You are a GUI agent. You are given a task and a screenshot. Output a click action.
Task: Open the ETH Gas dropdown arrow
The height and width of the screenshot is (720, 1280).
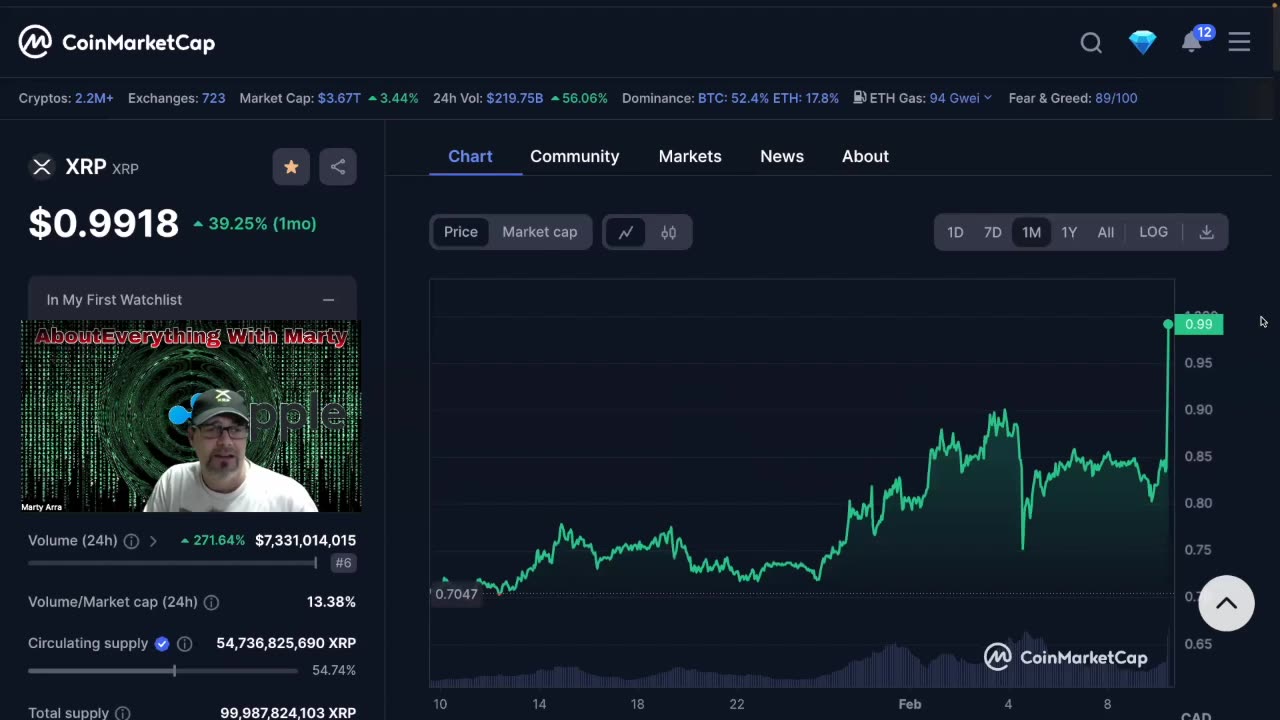coord(988,98)
